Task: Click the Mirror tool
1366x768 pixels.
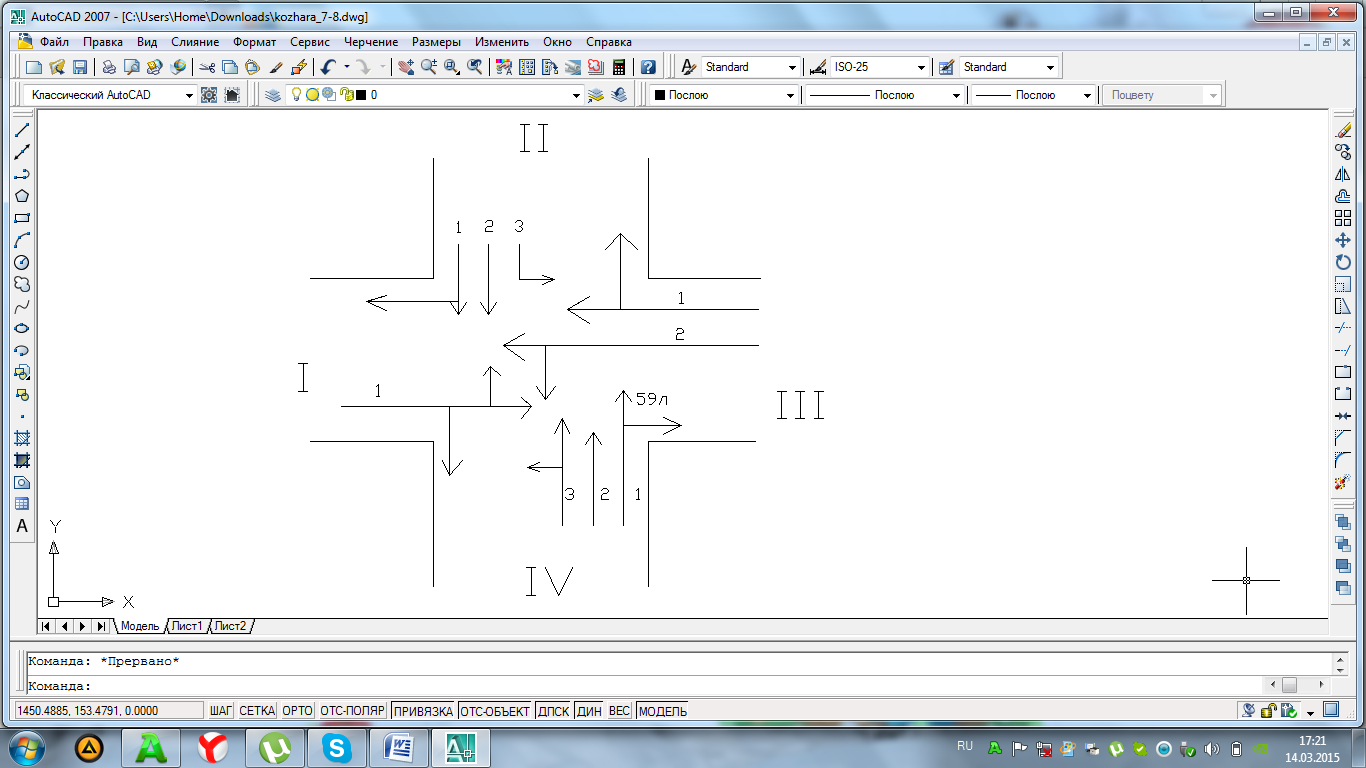Action: 1343,174
